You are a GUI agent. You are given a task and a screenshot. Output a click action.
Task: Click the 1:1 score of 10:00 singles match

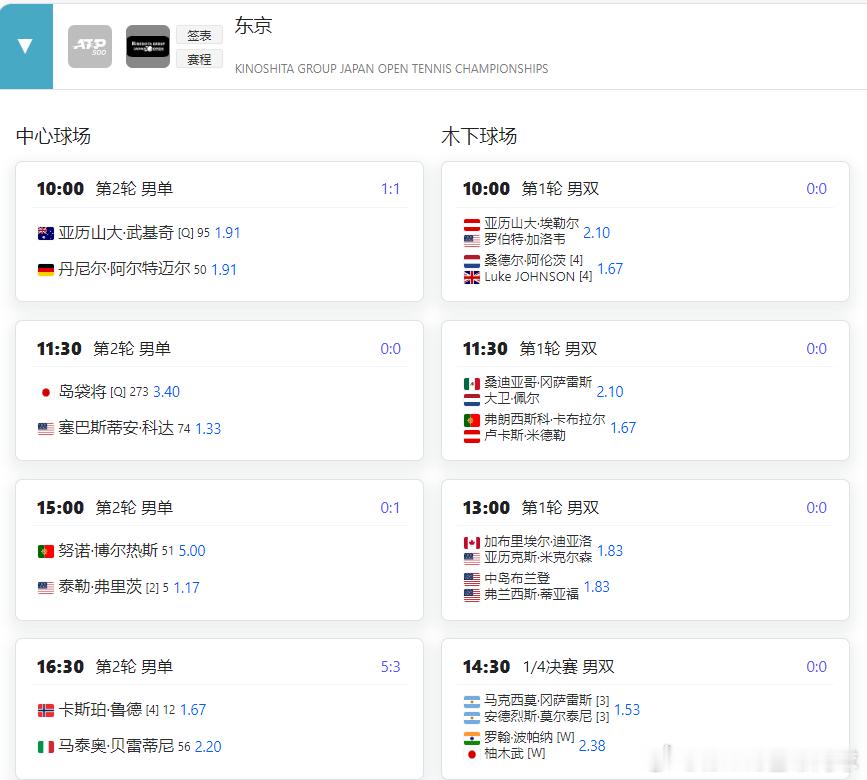(390, 189)
